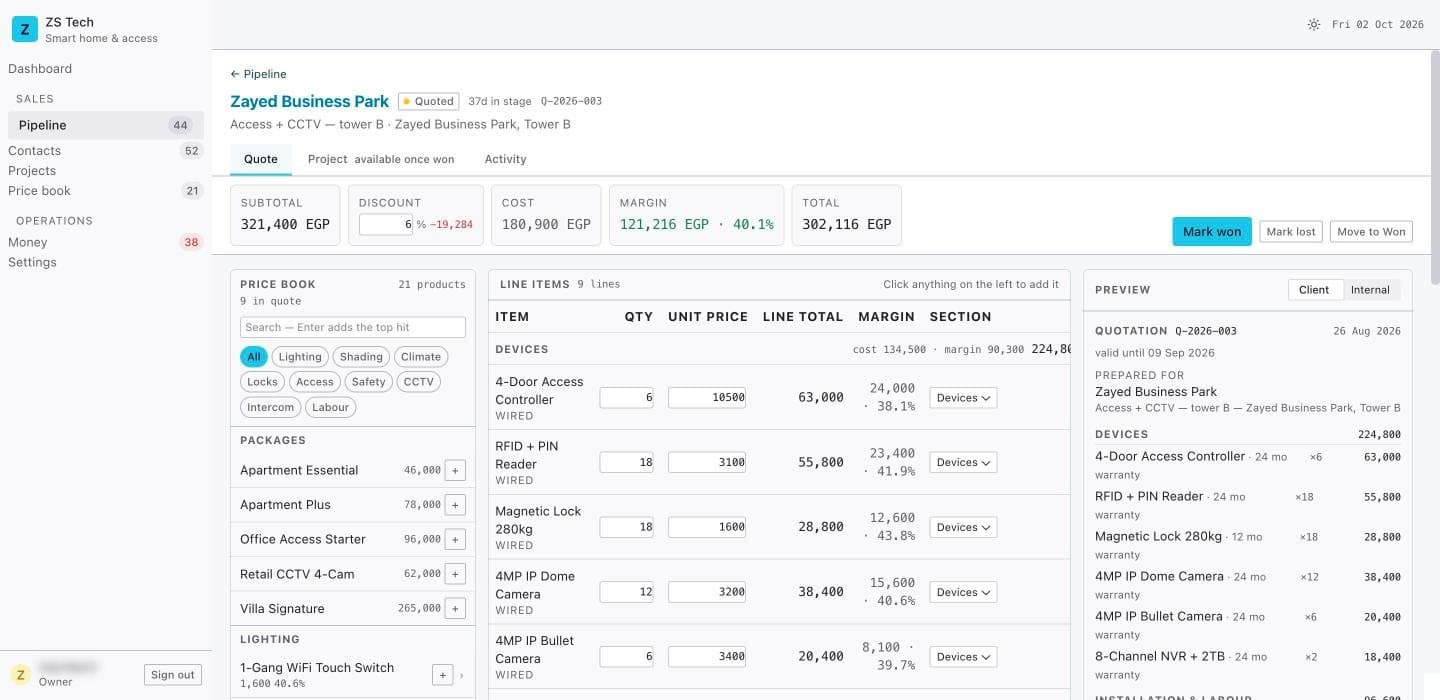
Task: Add Apartment Plus package with plus
Action: [x=455, y=505]
